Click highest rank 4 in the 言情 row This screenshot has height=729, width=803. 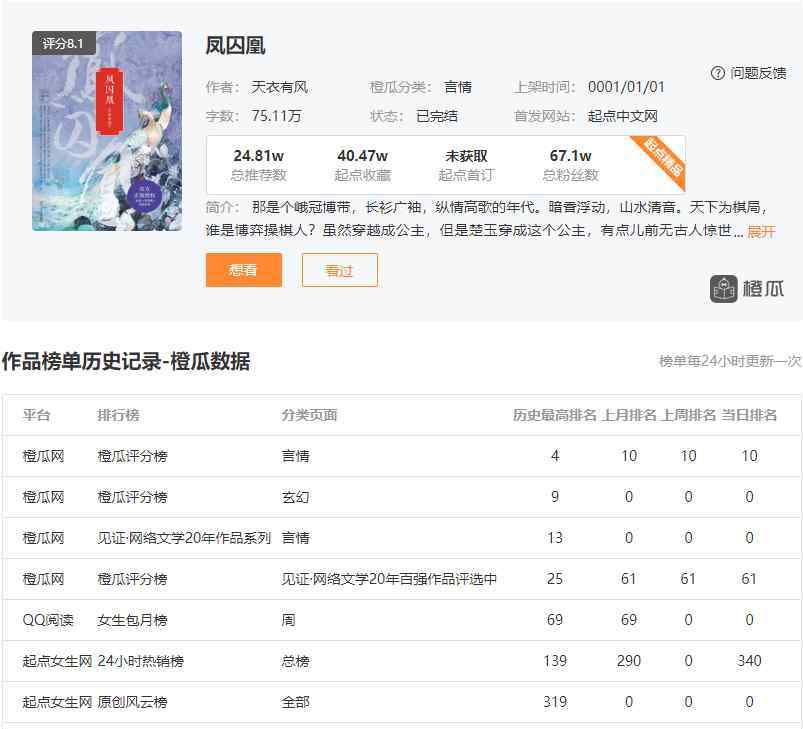tap(555, 456)
